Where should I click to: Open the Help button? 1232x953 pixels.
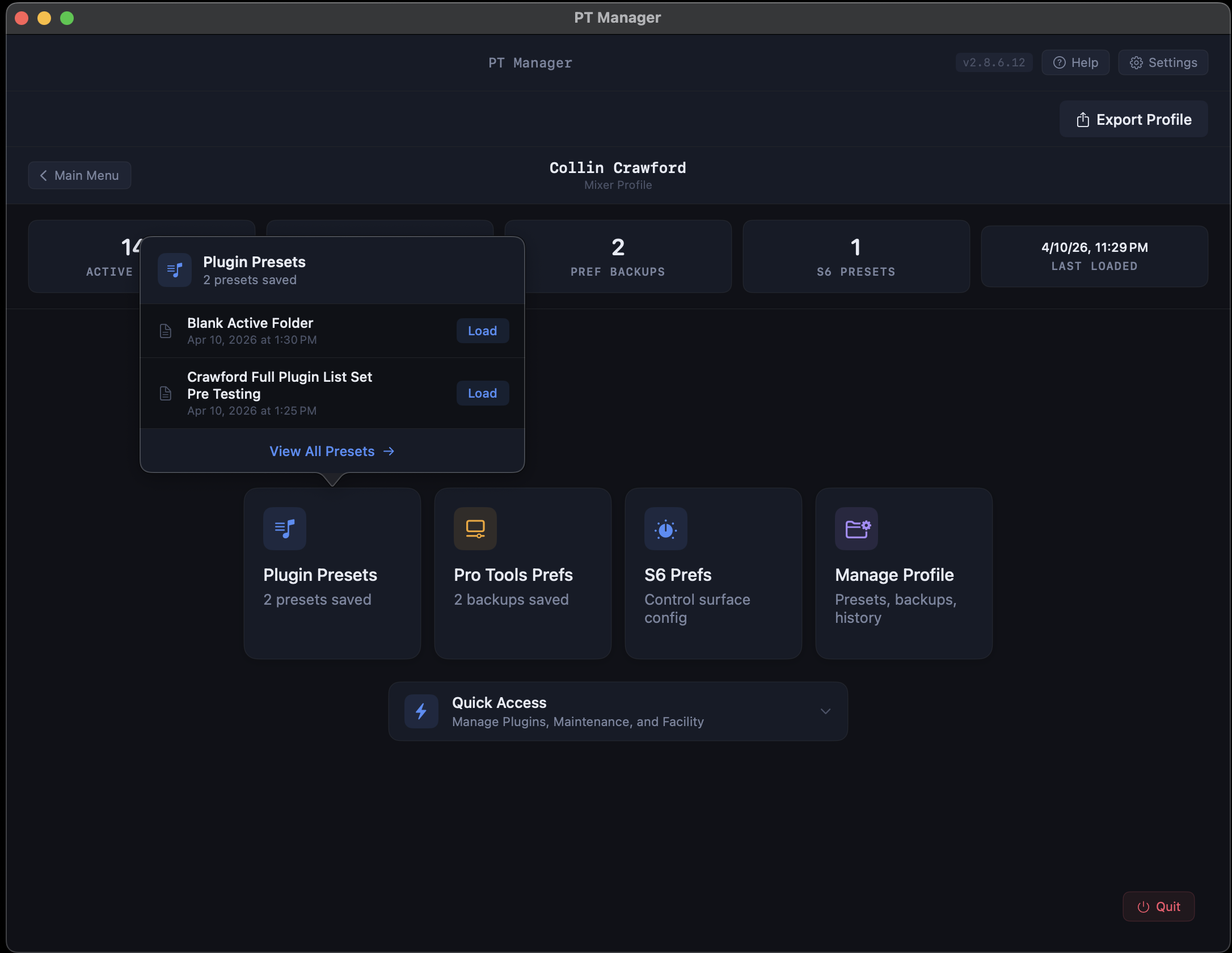point(1075,63)
